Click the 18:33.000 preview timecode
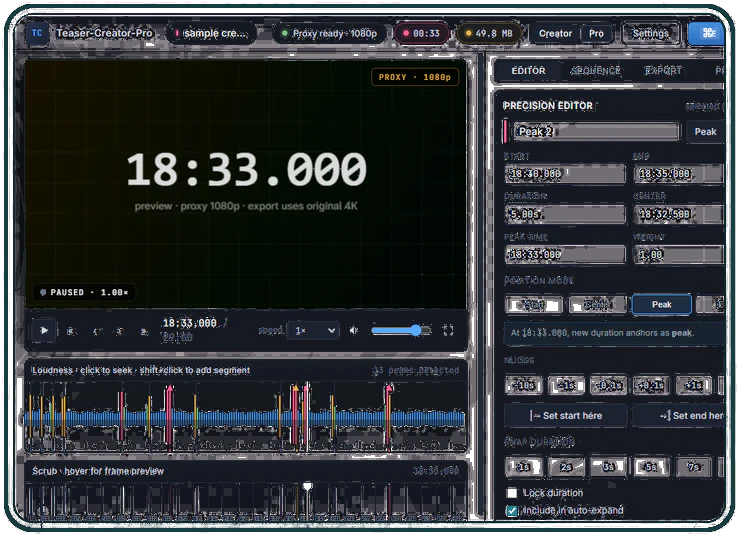 click(246, 169)
